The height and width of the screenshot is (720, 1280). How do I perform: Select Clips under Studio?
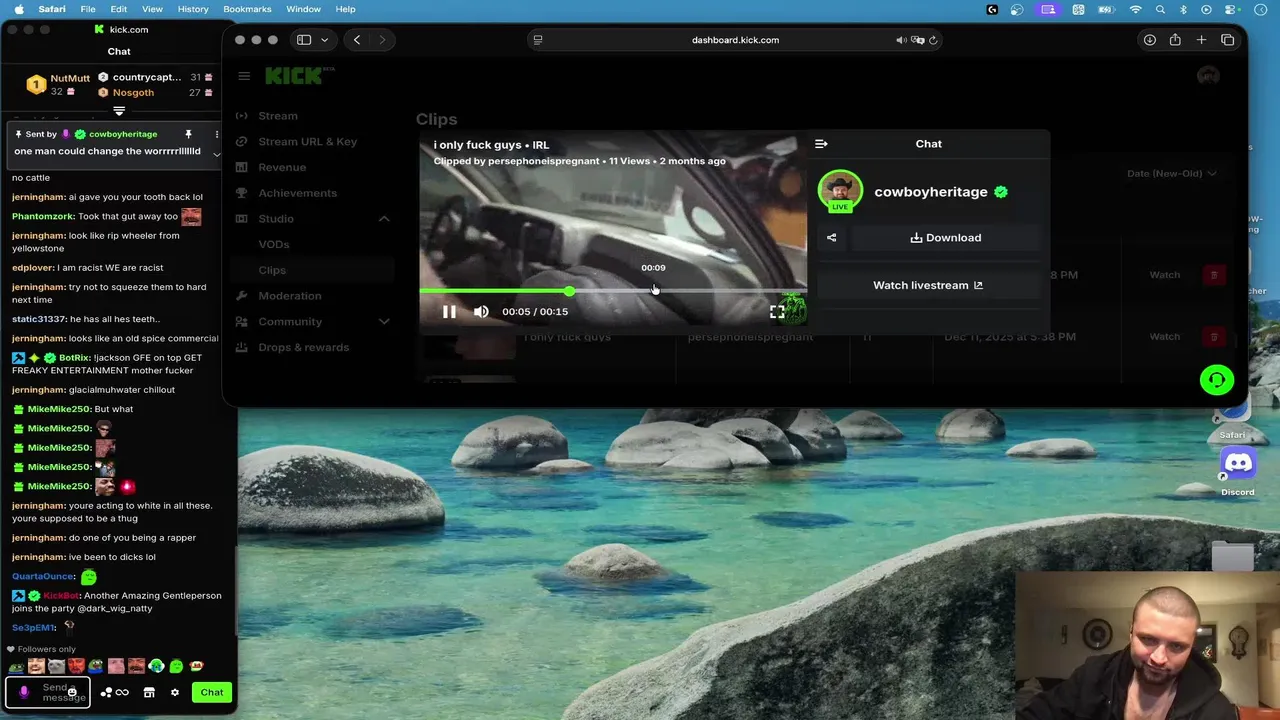pyautogui.click(x=272, y=270)
